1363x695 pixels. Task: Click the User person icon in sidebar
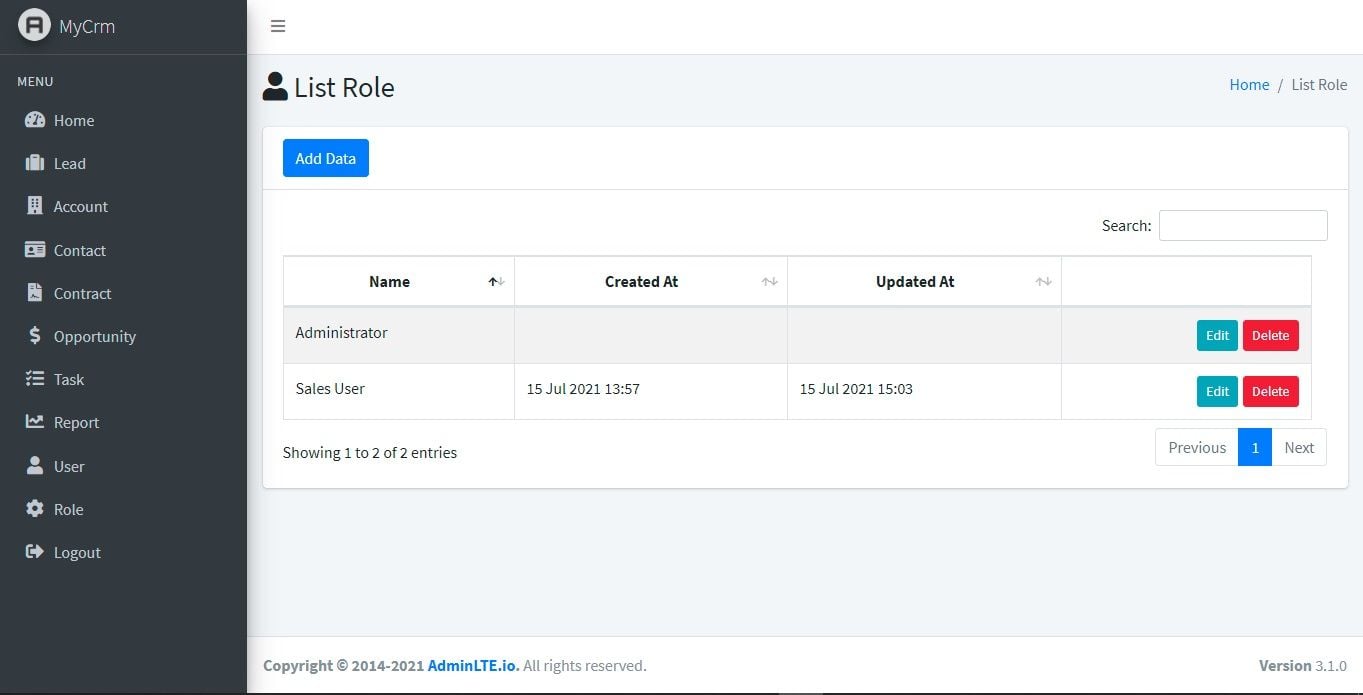pyautogui.click(x=35, y=466)
